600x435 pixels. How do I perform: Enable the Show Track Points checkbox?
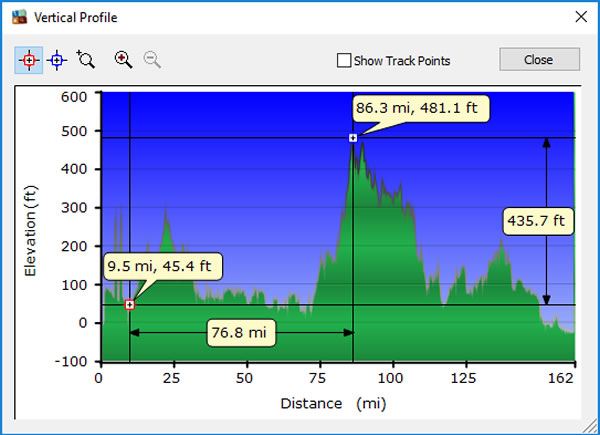(x=344, y=60)
